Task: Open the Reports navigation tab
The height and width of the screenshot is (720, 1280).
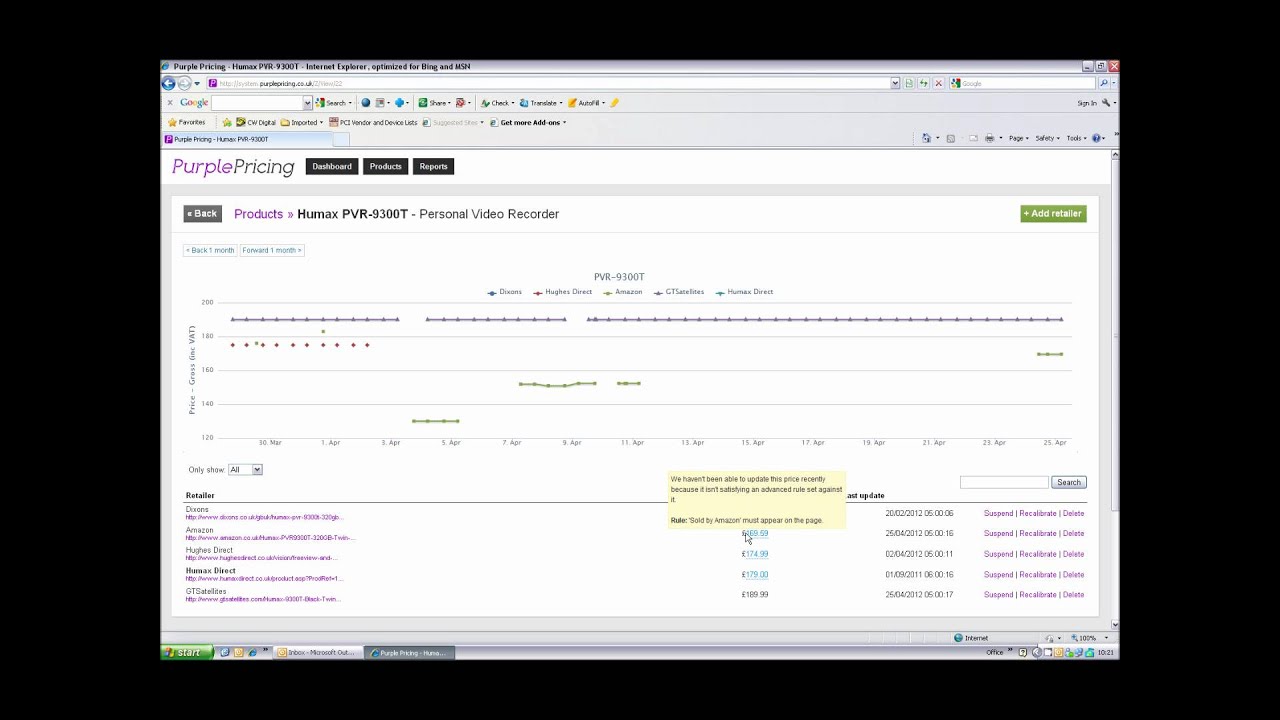Action: click(x=433, y=166)
